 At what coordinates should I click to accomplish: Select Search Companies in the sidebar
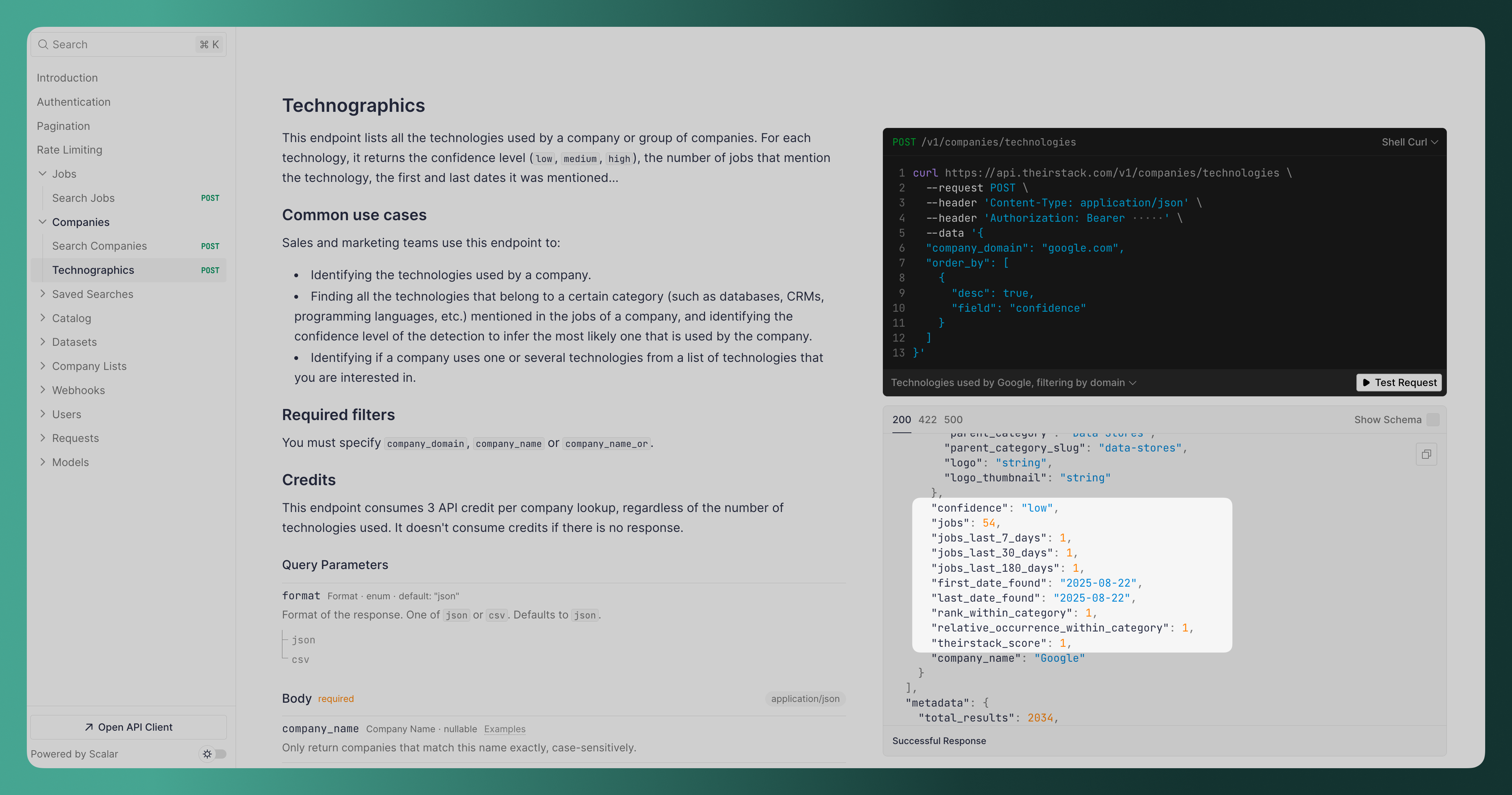pyautogui.click(x=99, y=245)
